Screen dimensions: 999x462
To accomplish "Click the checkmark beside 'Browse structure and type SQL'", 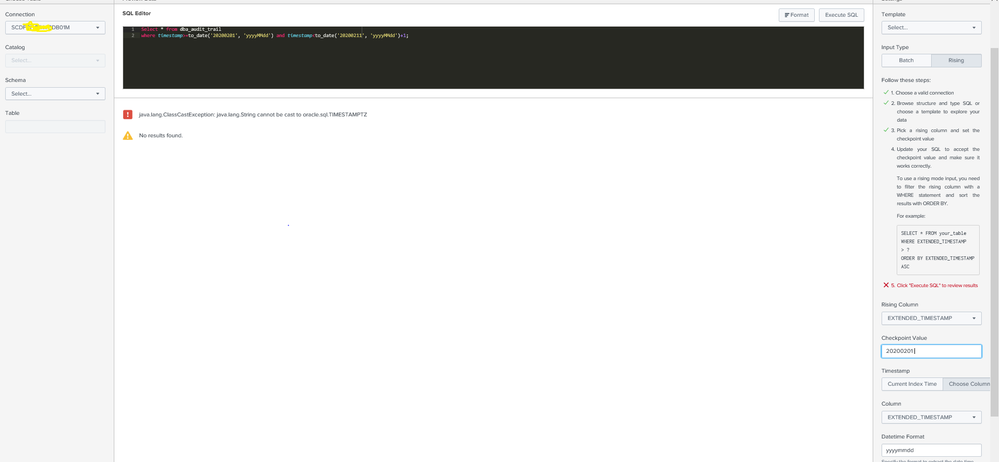I will (x=886, y=103).
